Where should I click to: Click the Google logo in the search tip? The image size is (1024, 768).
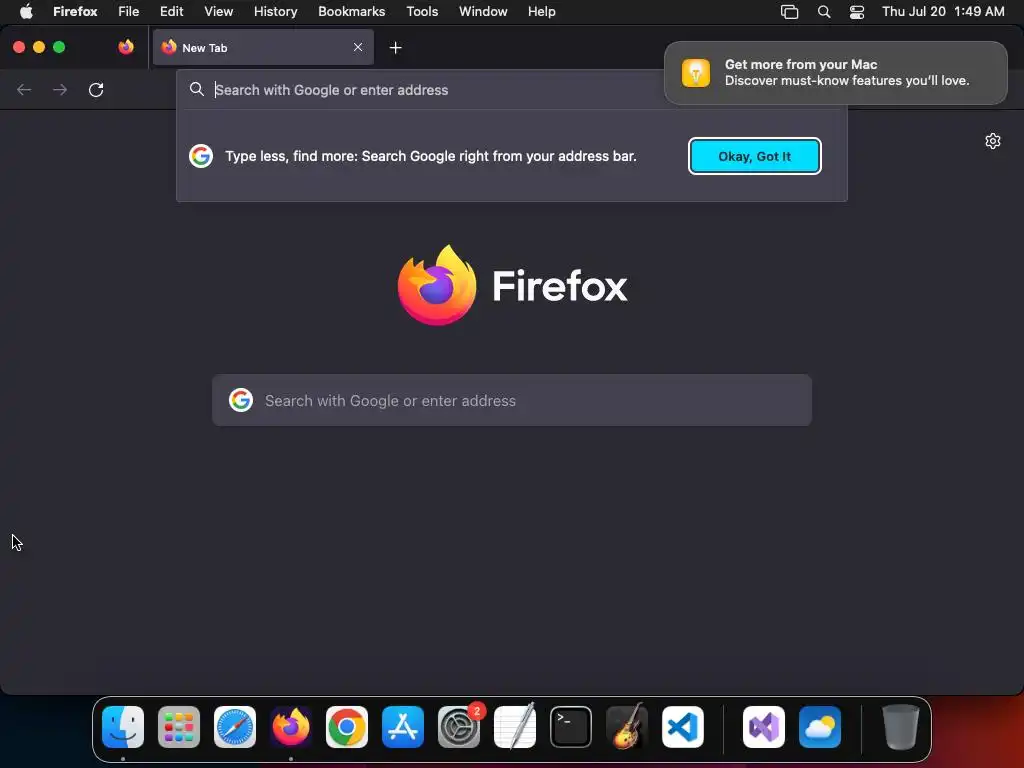(x=201, y=156)
